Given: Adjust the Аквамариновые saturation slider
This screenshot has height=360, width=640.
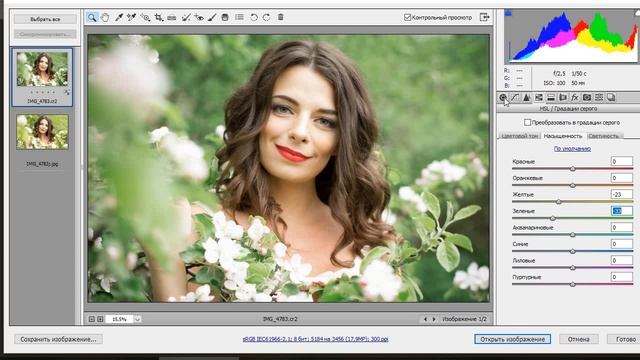Looking at the screenshot, I should click(573, 235).
